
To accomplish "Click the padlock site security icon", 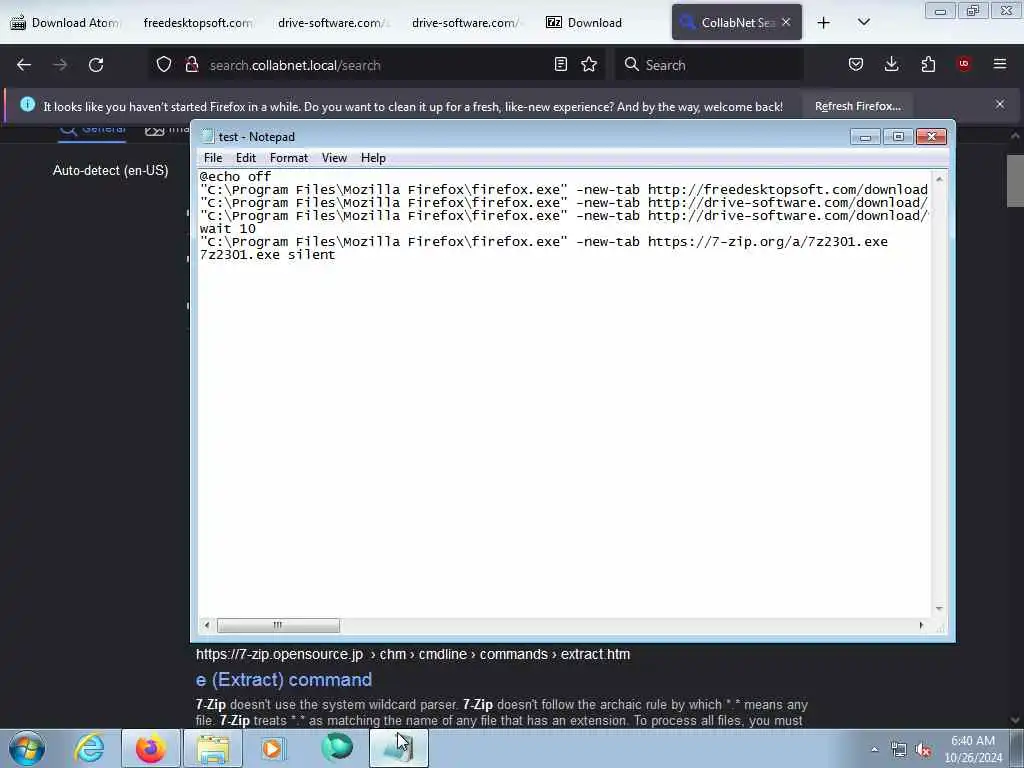I will (x=191, y=65).
